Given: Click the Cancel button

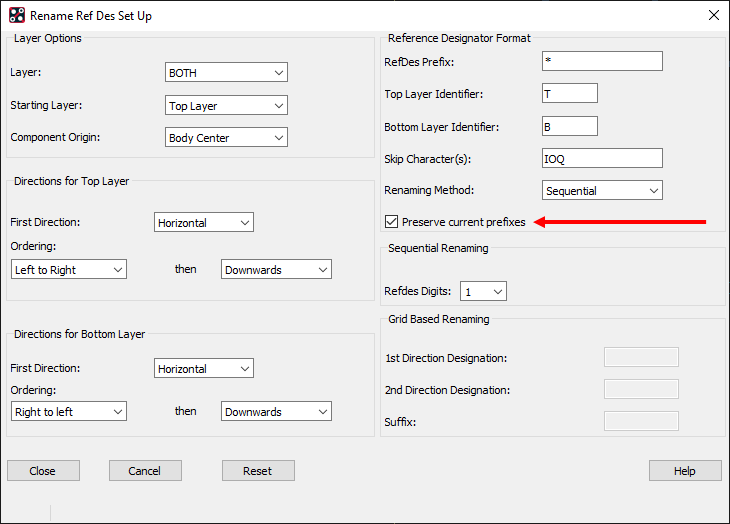Looking at the screenshot, I should [x=145, y=471].
